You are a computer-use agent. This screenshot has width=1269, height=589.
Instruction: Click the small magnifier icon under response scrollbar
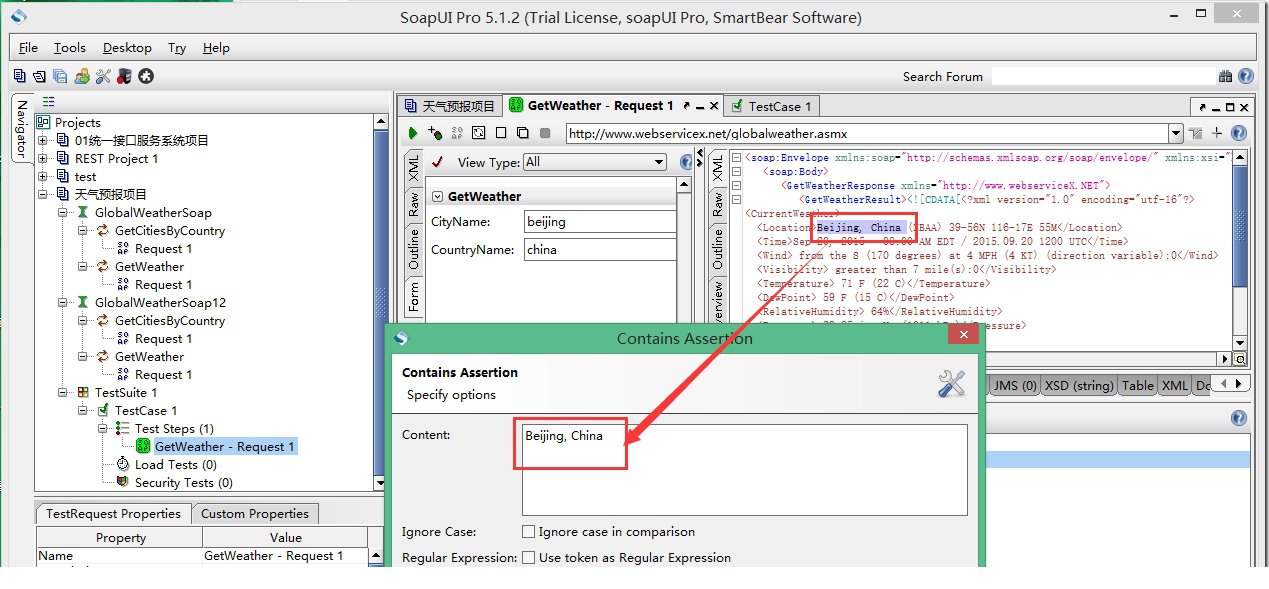point(1240,359)
